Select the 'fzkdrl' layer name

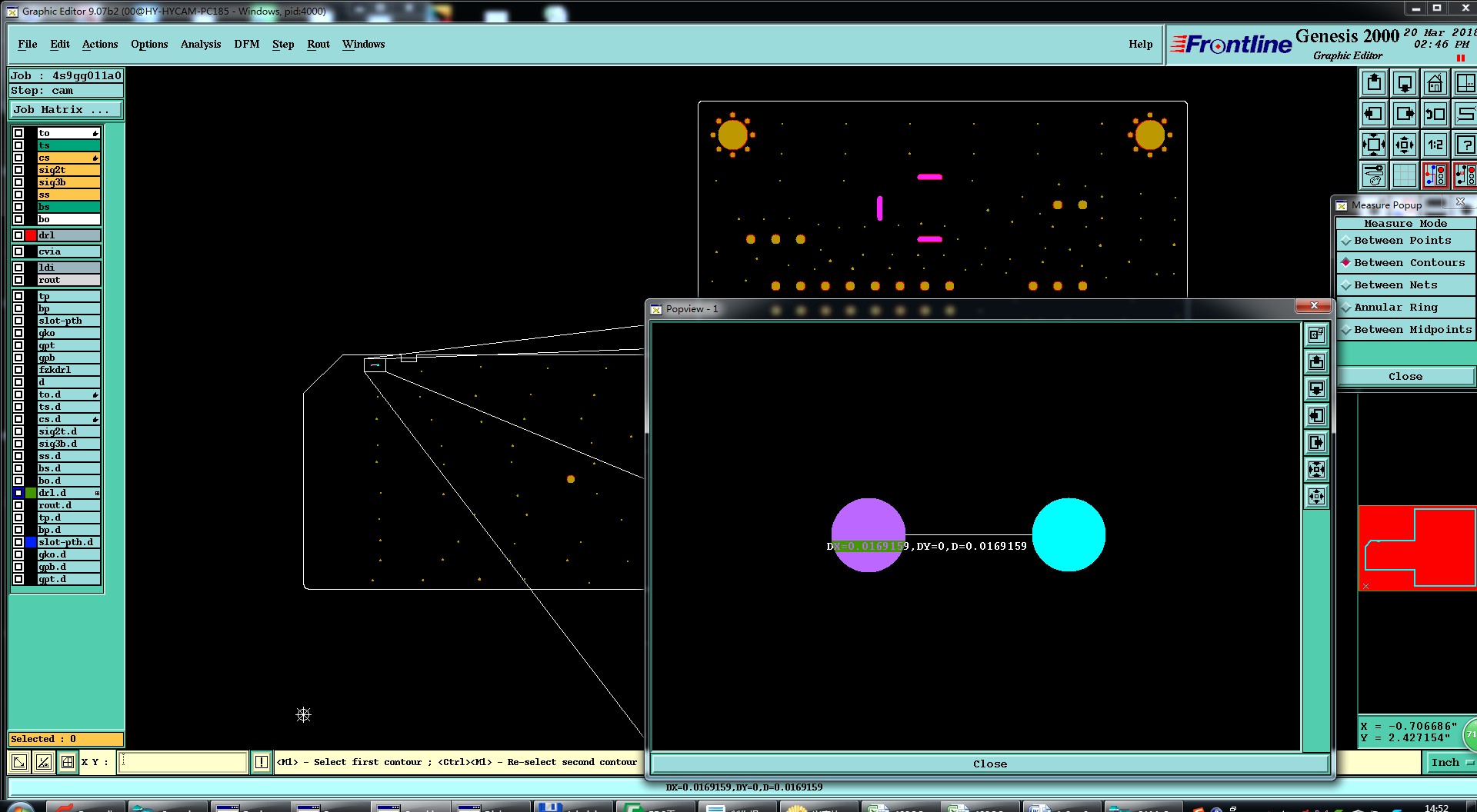69,370
